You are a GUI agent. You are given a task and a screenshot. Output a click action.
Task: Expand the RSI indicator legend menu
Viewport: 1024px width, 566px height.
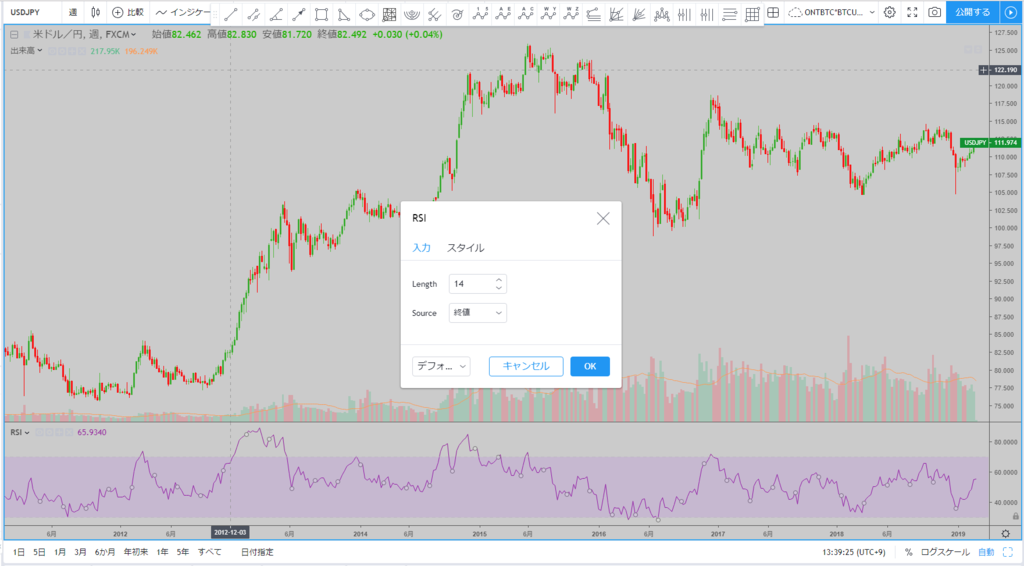tap(19, 432)
